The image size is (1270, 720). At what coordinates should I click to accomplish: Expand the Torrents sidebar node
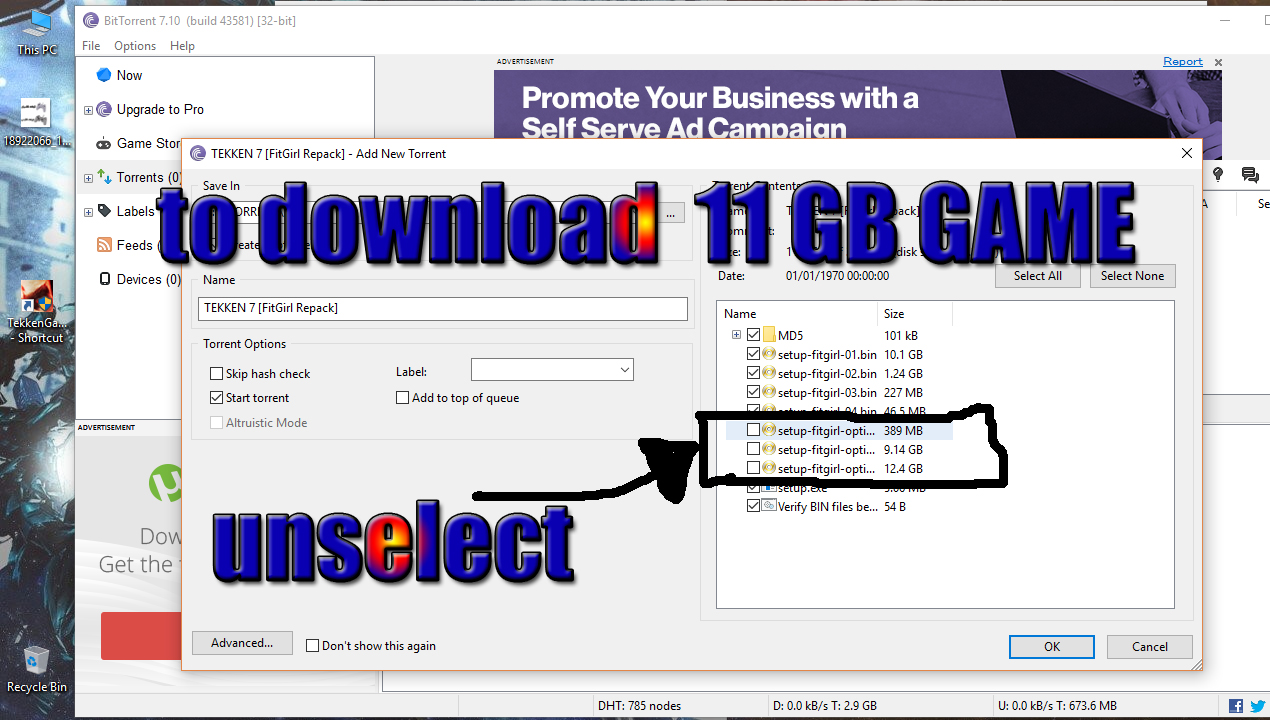(x=88, y=178)
